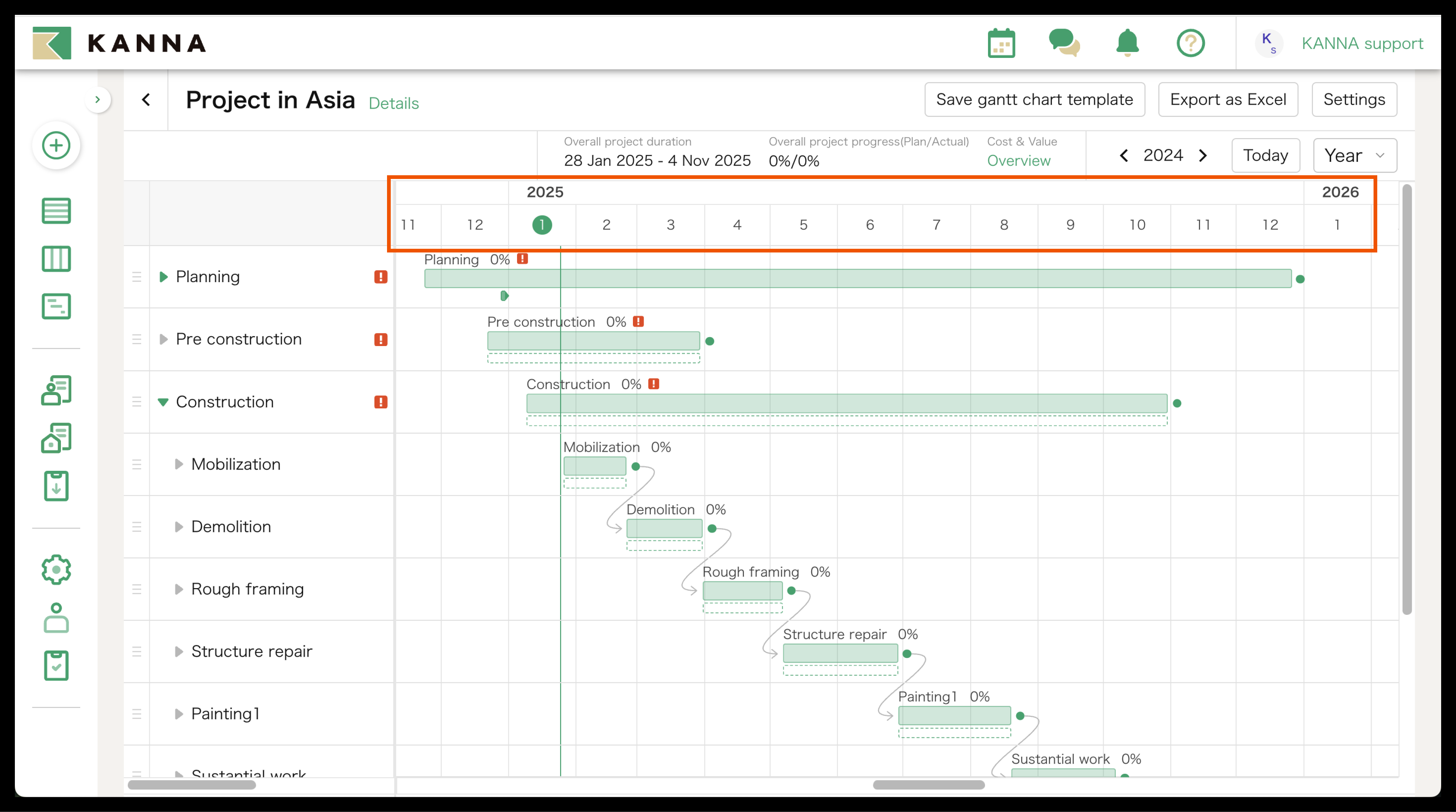
Task: Open the download document sidebar icon
Action: click(56, 486)
